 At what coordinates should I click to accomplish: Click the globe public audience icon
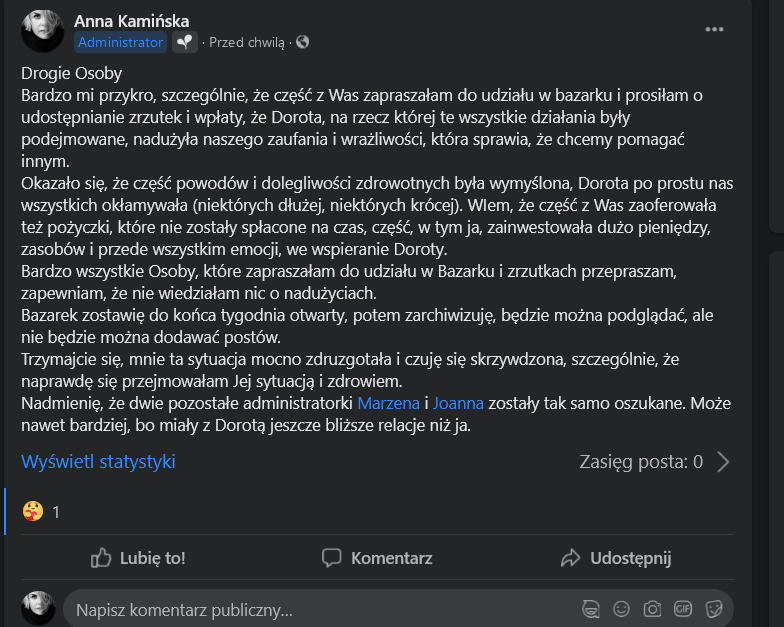(302, 42)
